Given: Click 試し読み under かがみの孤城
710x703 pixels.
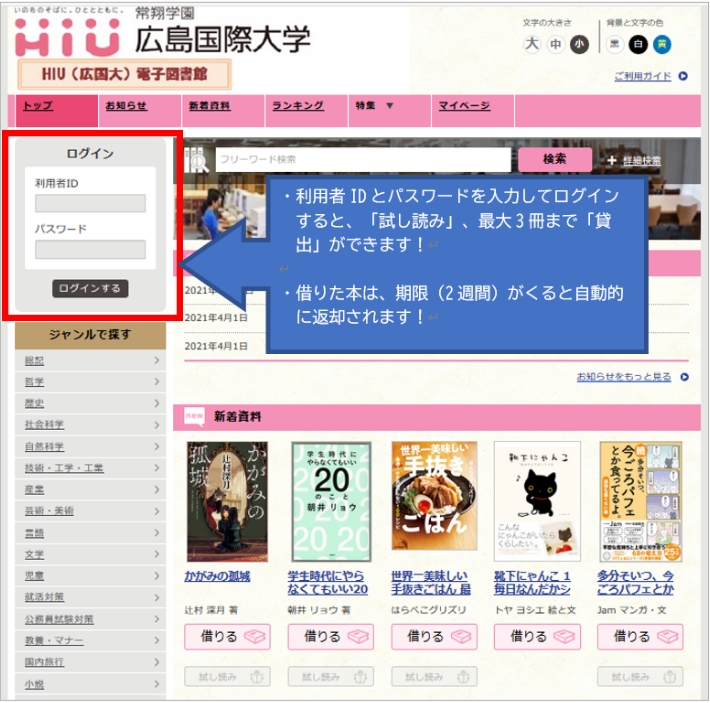Looking at the screenshot, I should pos(227,677).
